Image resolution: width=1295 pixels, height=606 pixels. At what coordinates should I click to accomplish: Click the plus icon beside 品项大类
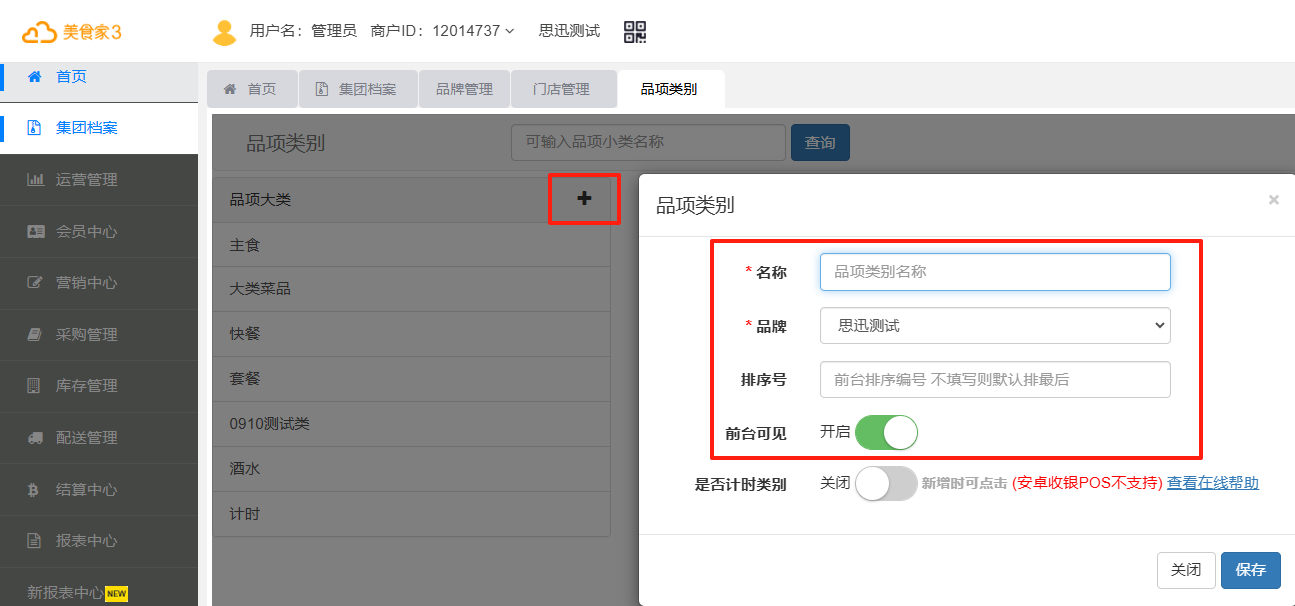point(584,199)
